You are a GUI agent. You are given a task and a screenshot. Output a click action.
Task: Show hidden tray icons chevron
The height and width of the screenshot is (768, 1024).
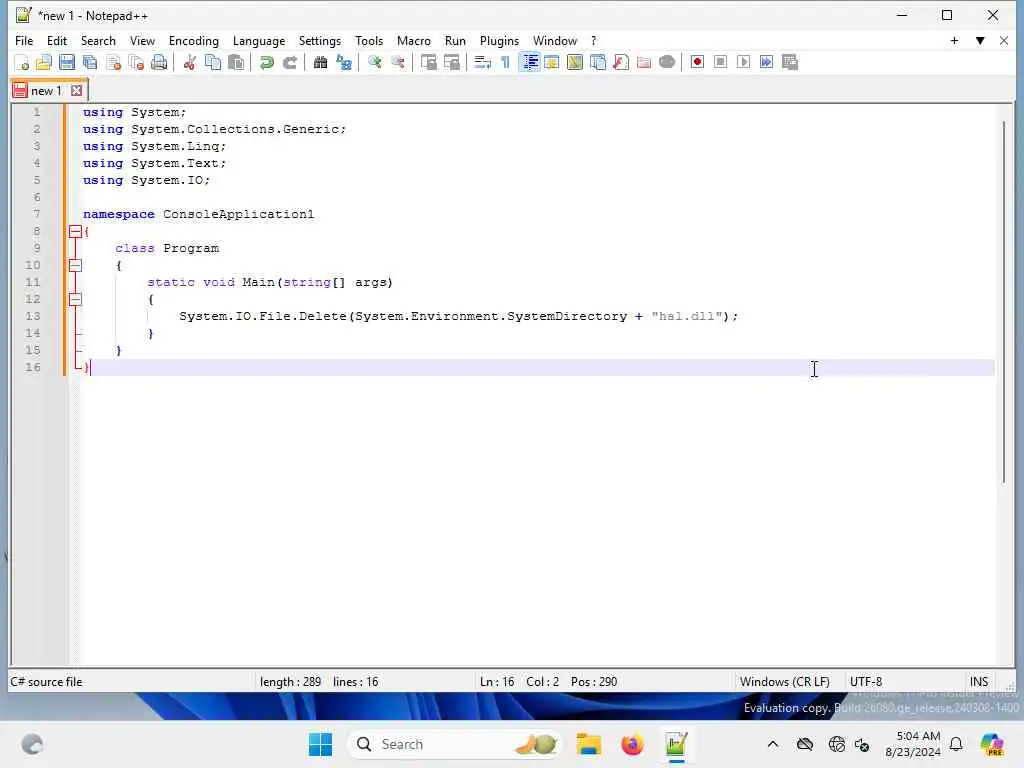coord(773,744)
